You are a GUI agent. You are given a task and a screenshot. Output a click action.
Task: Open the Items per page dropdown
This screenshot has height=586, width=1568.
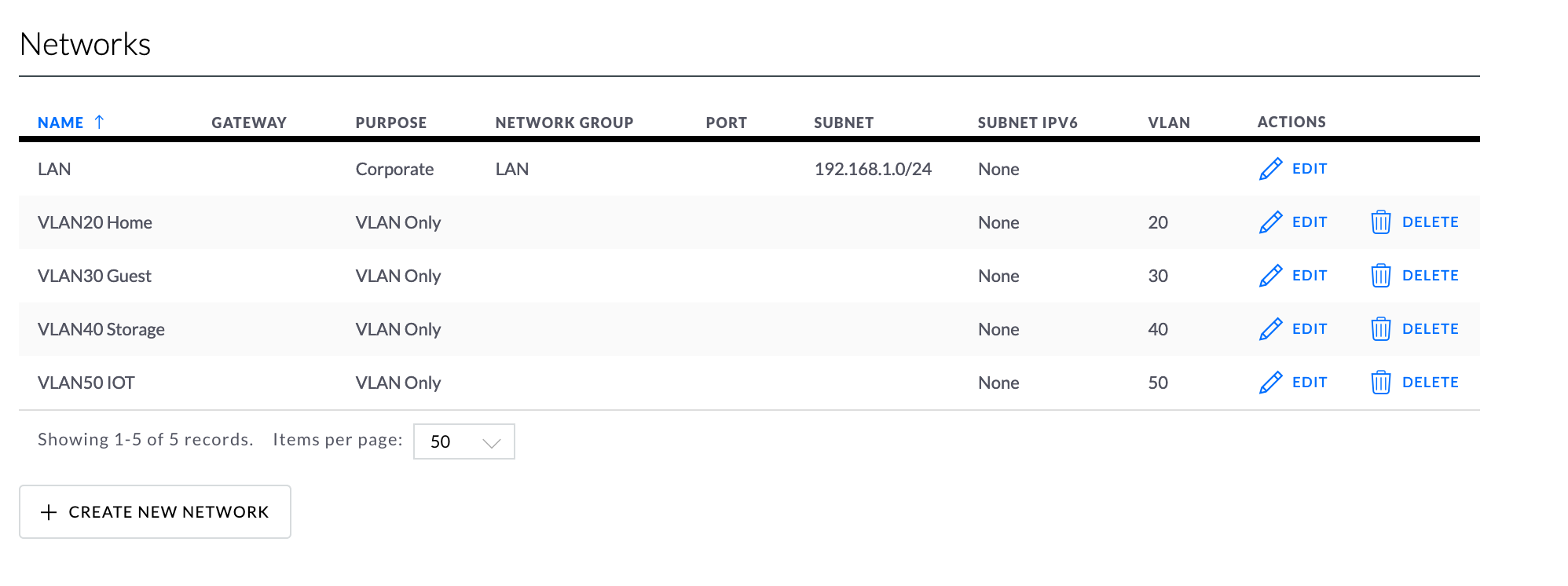463,441
